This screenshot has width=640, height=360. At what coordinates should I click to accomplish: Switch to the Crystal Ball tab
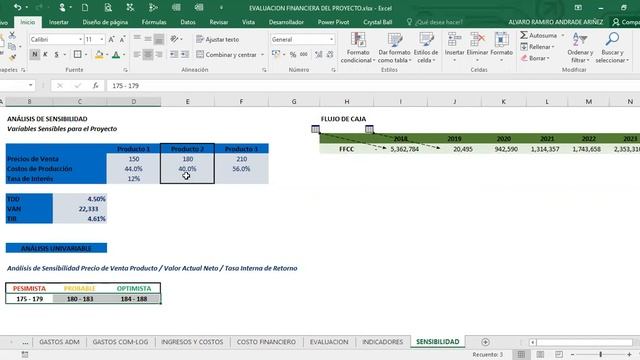click(378, 22)
